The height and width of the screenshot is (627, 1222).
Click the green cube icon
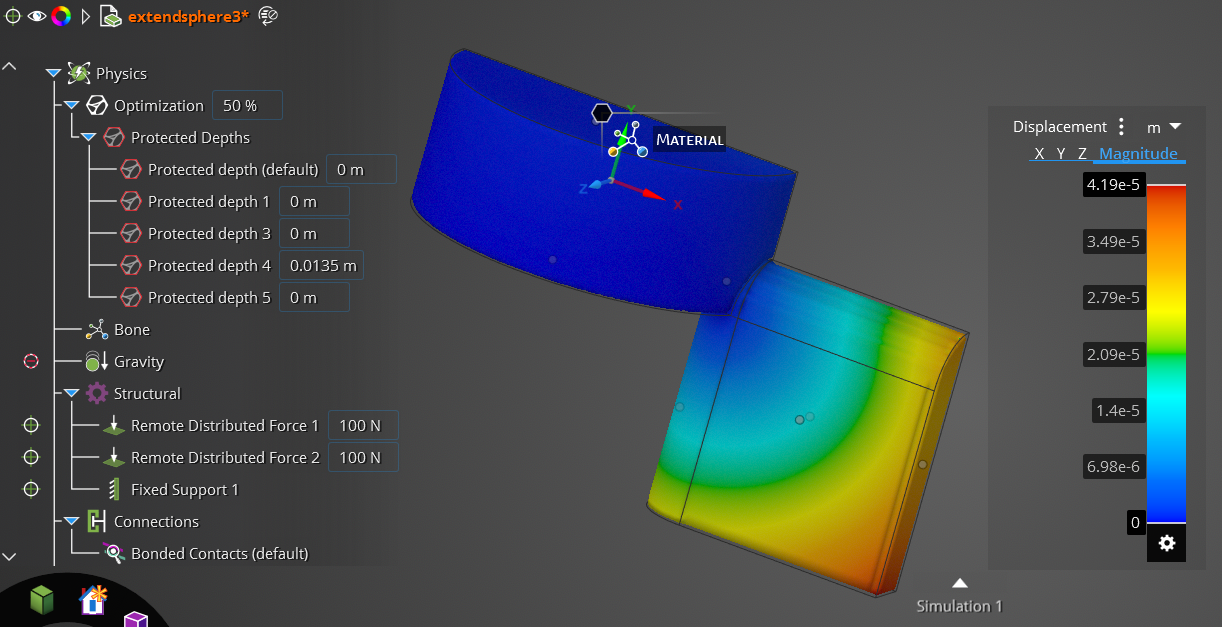tap(41, 599)
